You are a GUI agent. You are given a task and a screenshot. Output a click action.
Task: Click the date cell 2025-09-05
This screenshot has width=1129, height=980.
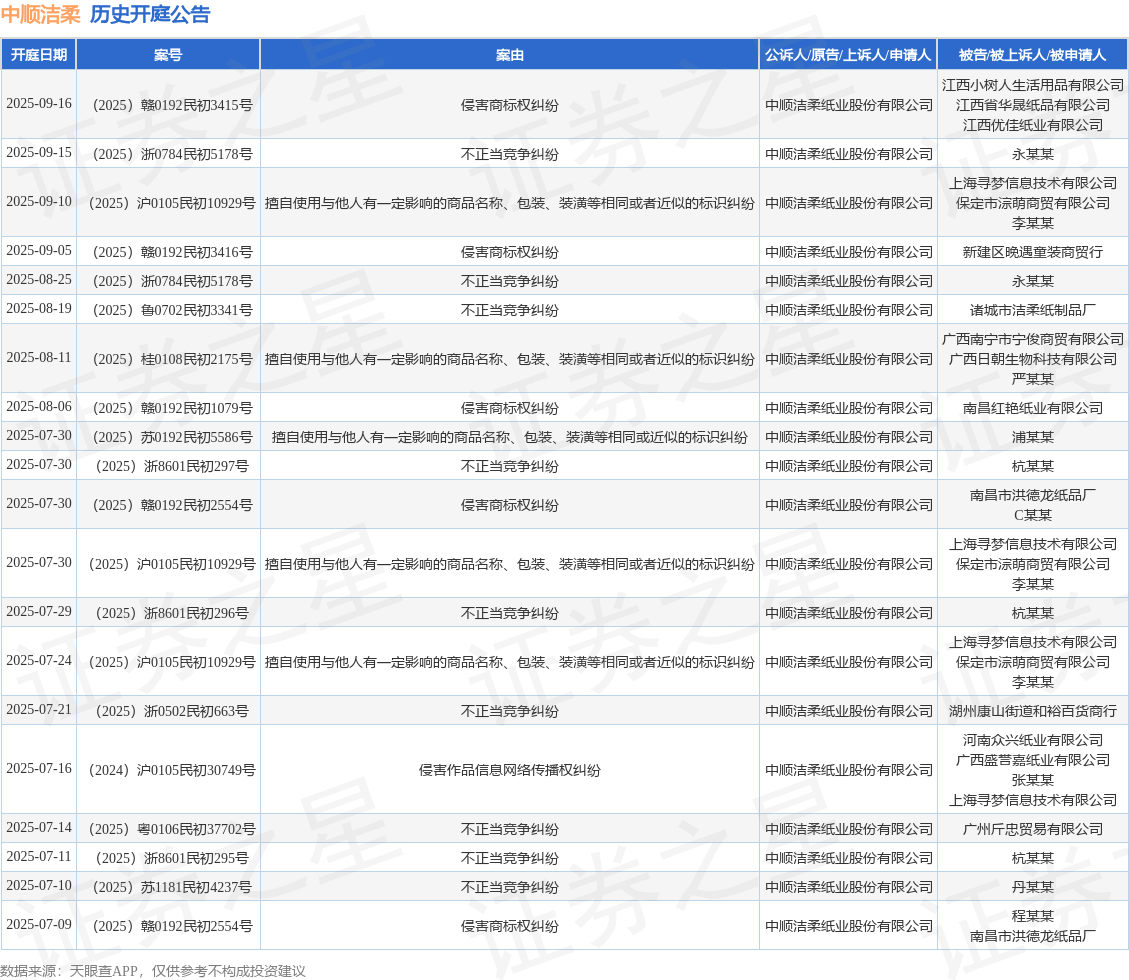39,251
